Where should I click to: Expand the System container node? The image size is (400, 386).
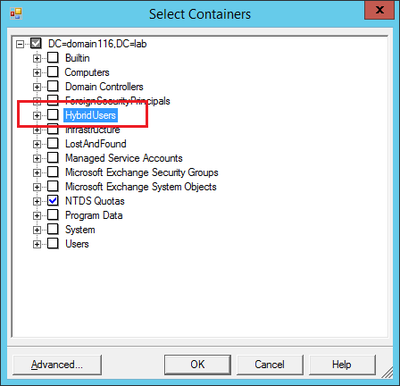(x=37, y=230)
